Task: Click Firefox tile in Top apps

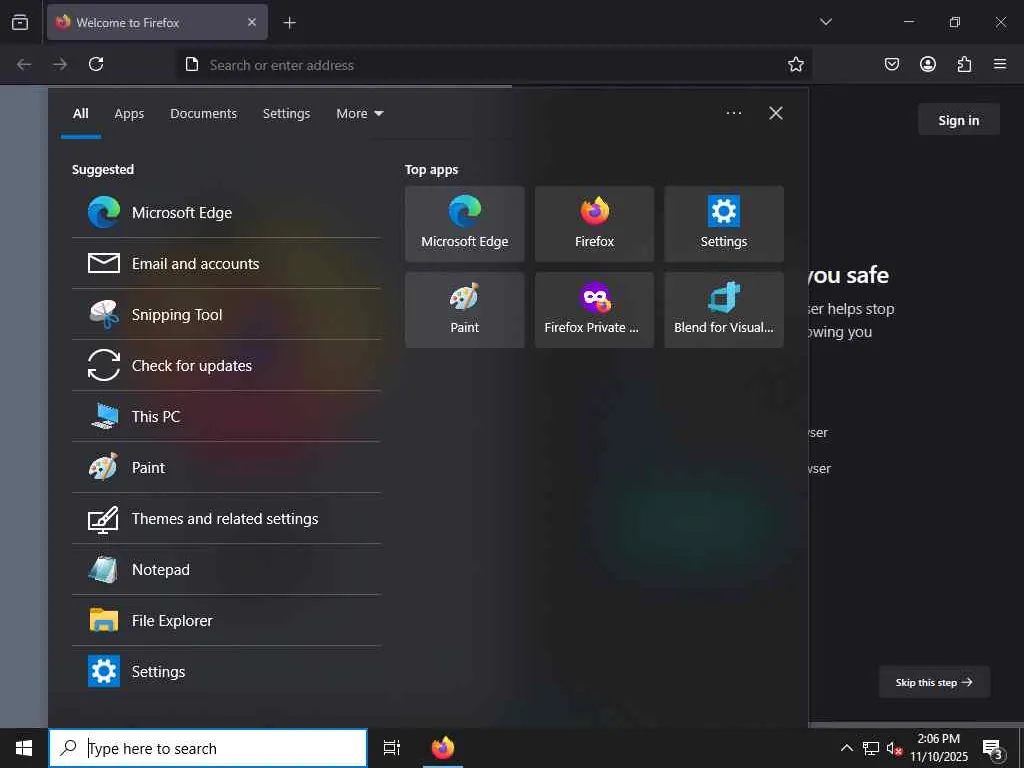Action: tap(594, 223)
